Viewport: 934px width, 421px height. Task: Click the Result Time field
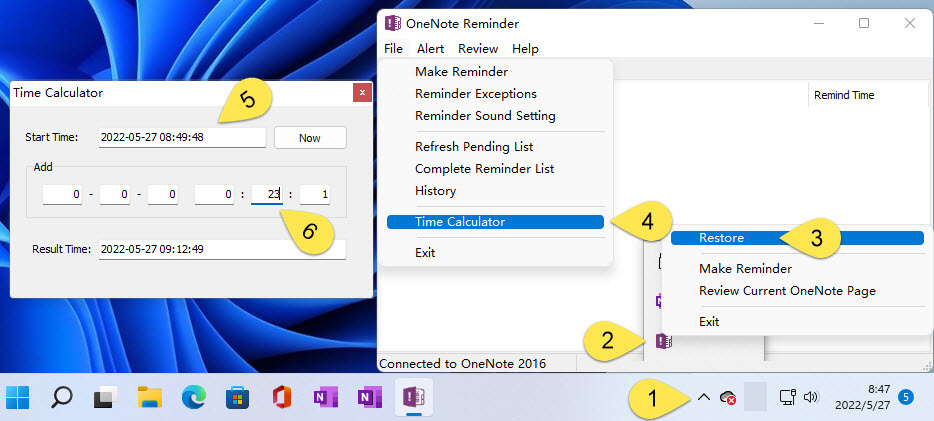point(222,250)
